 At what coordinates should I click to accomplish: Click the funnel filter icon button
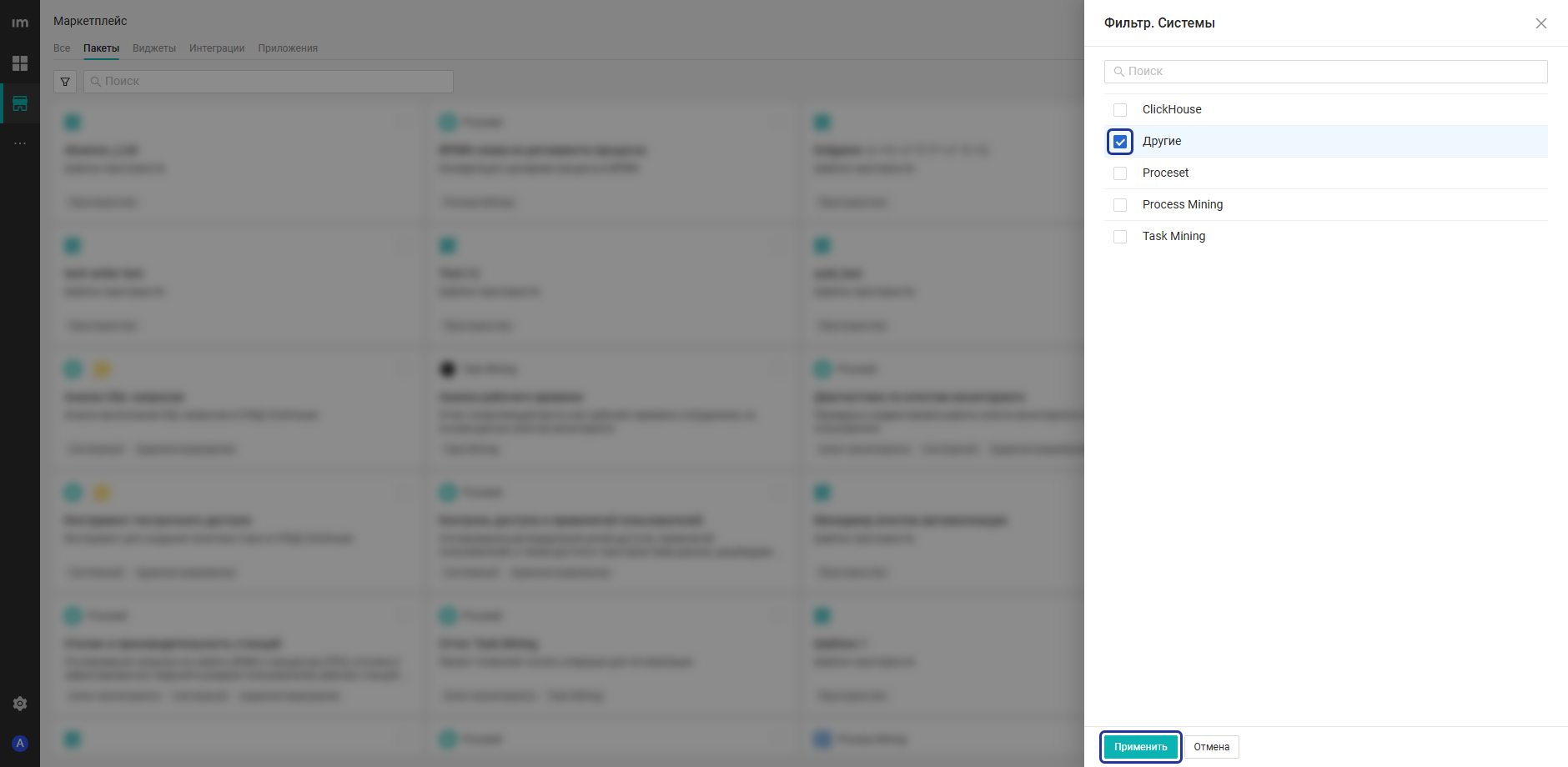coord(65,82)
